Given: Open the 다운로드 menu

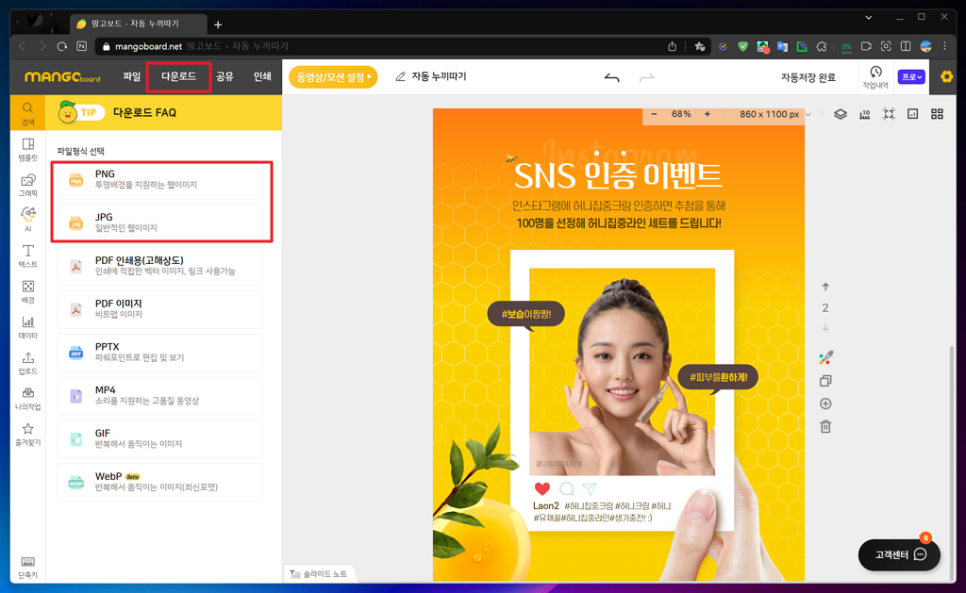Looking at the screenshot, I should (179, 76).
